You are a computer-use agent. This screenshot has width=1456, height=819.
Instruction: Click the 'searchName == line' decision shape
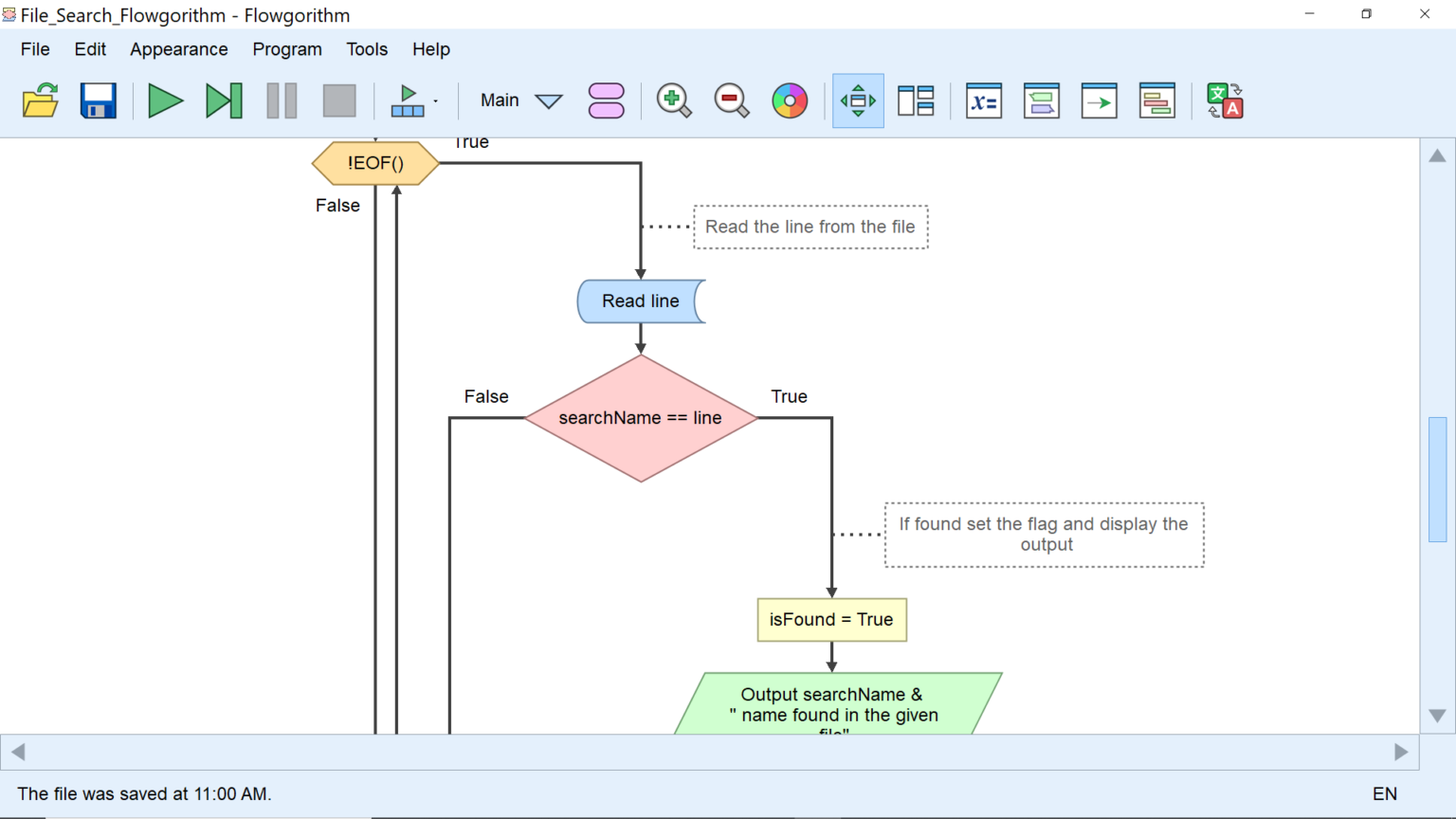click(641, 418)
